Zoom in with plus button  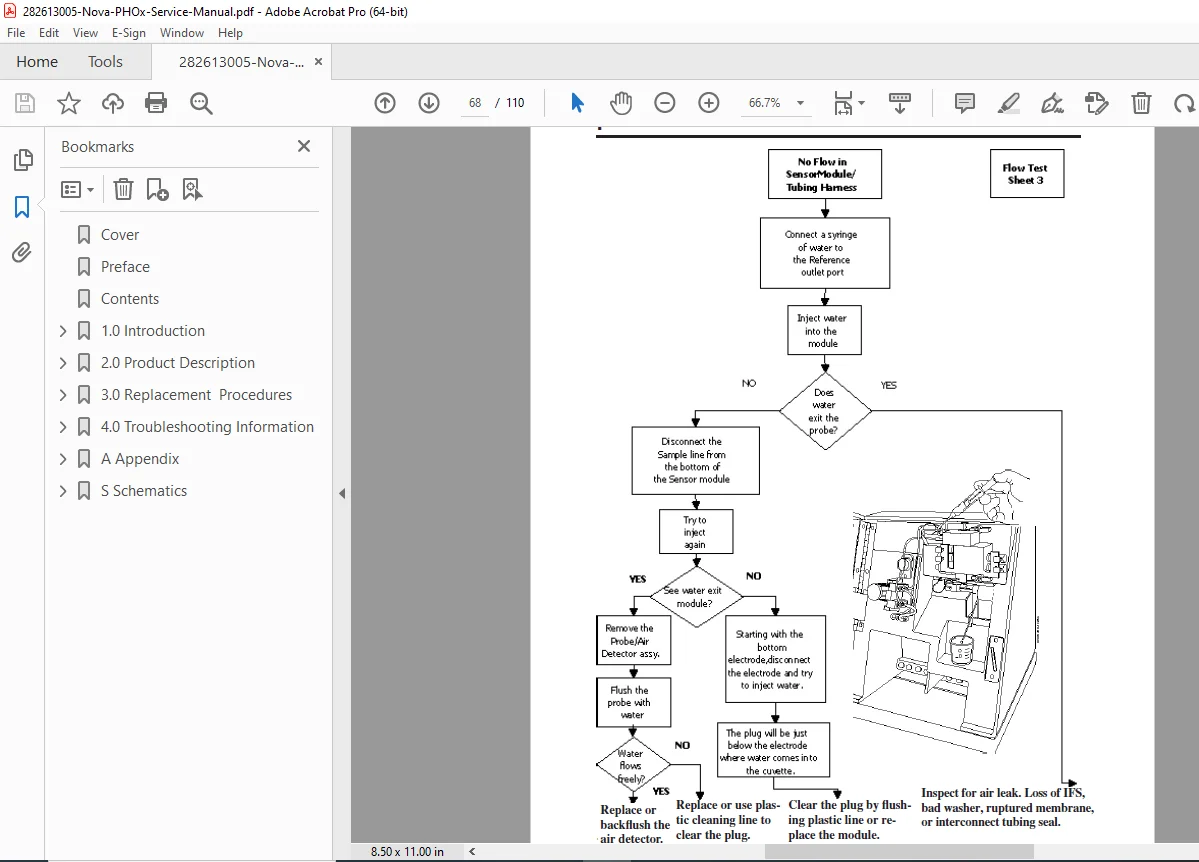(x=709, y=102)
